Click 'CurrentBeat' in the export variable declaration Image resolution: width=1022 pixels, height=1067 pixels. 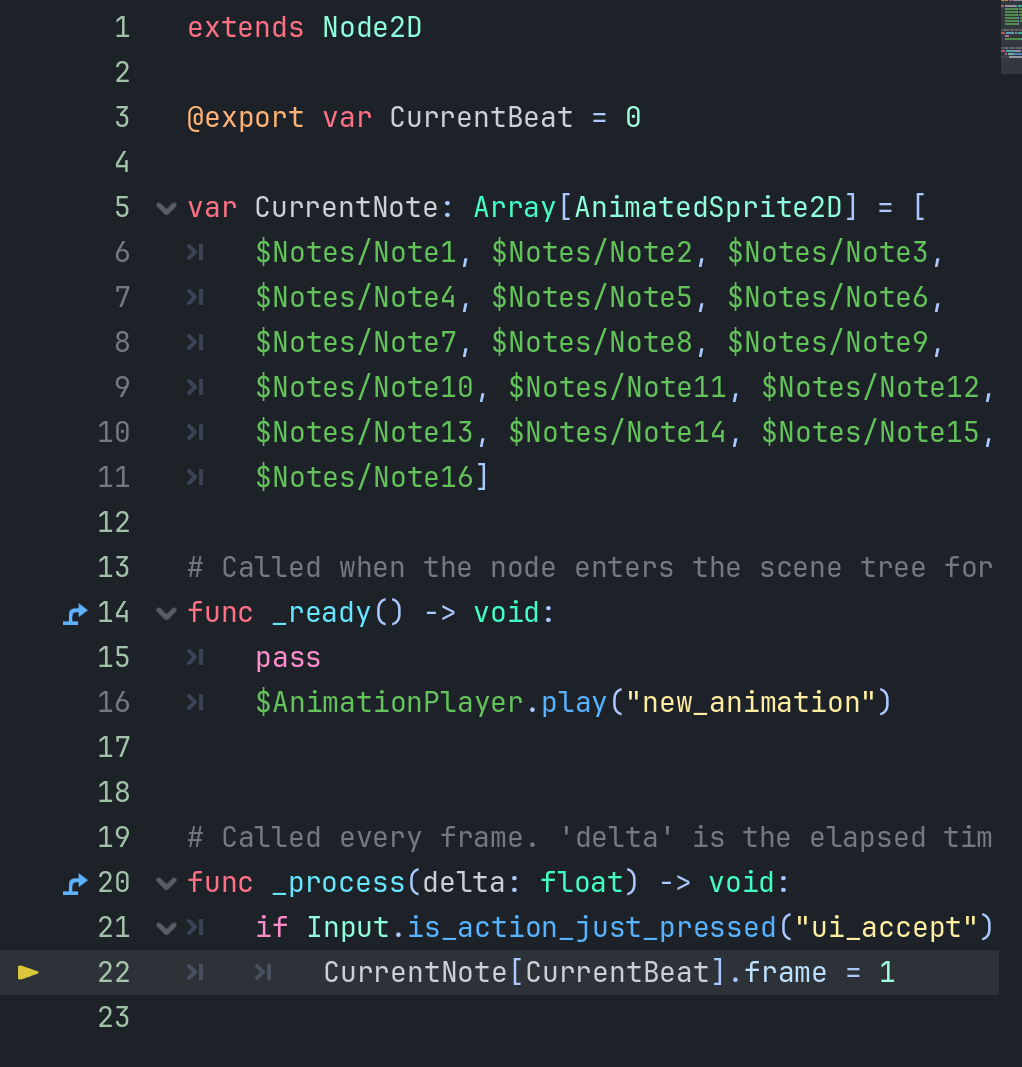click(481, 118)
